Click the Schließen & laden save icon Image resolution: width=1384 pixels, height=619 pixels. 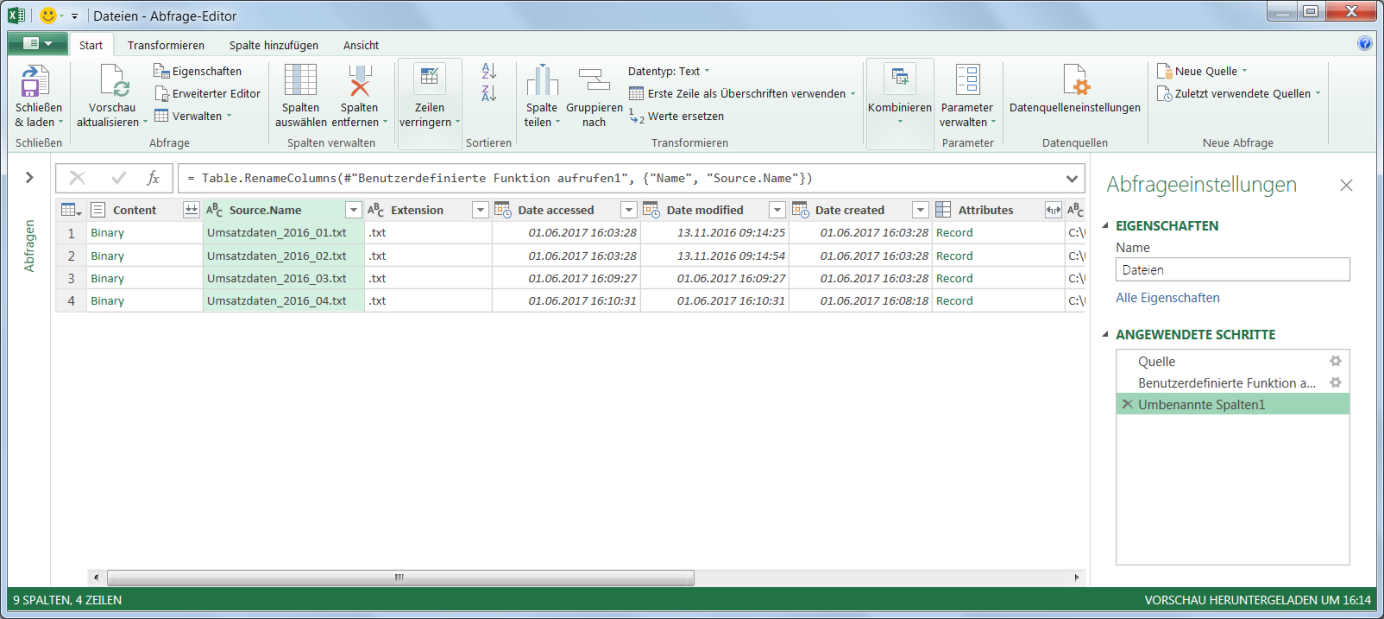click(36, 82)
